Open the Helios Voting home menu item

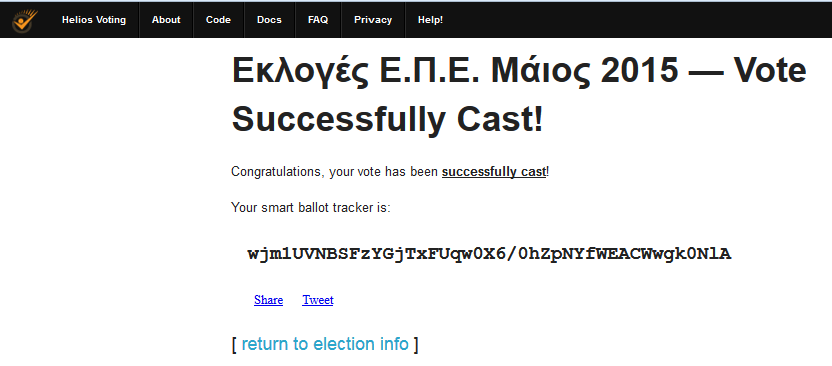click(x=94, y=20)
